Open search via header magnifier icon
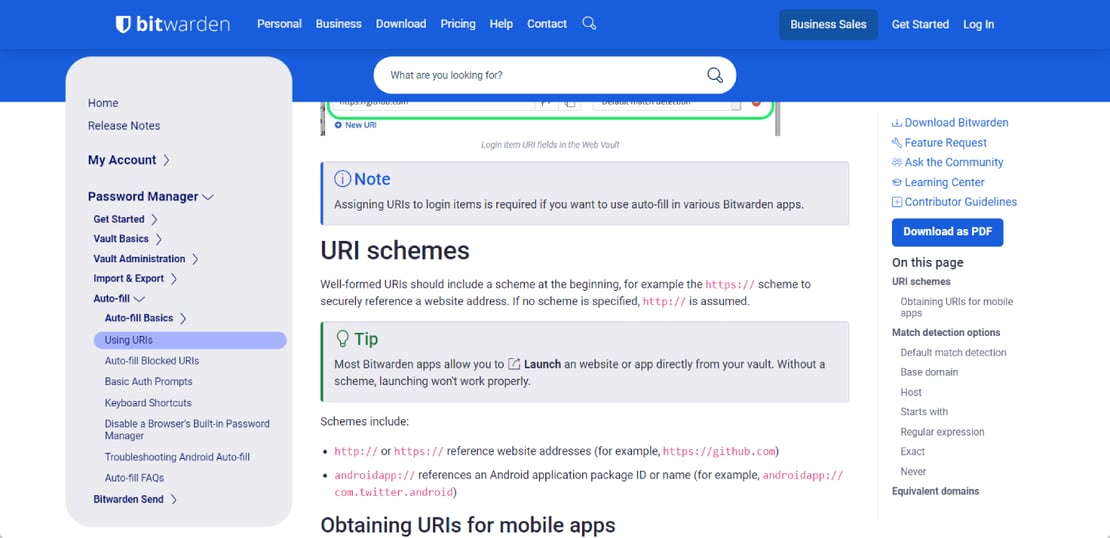Viewport: 1110px width, 538px height. [x=589, y=23]
